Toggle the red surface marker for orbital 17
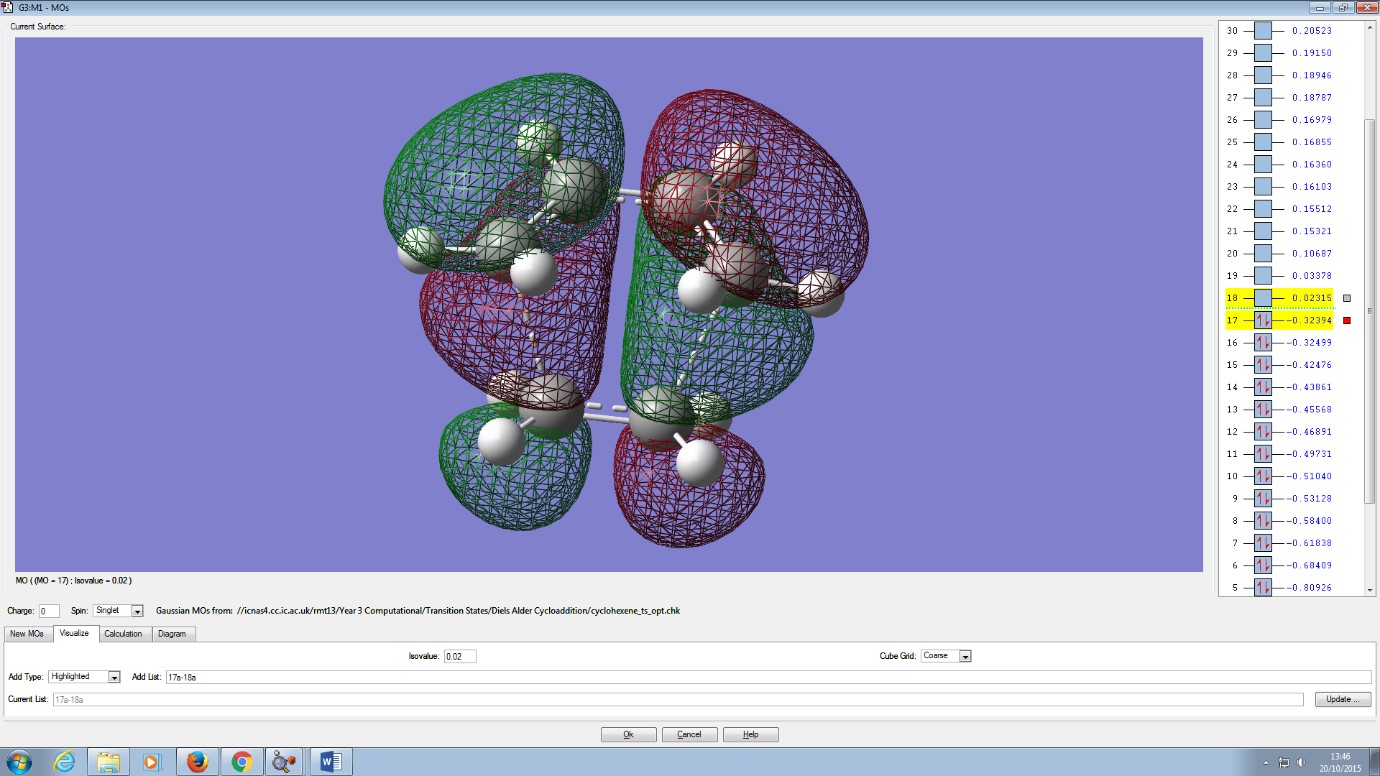Viewport: 1380px width, 776px height. pos(1347,321)
